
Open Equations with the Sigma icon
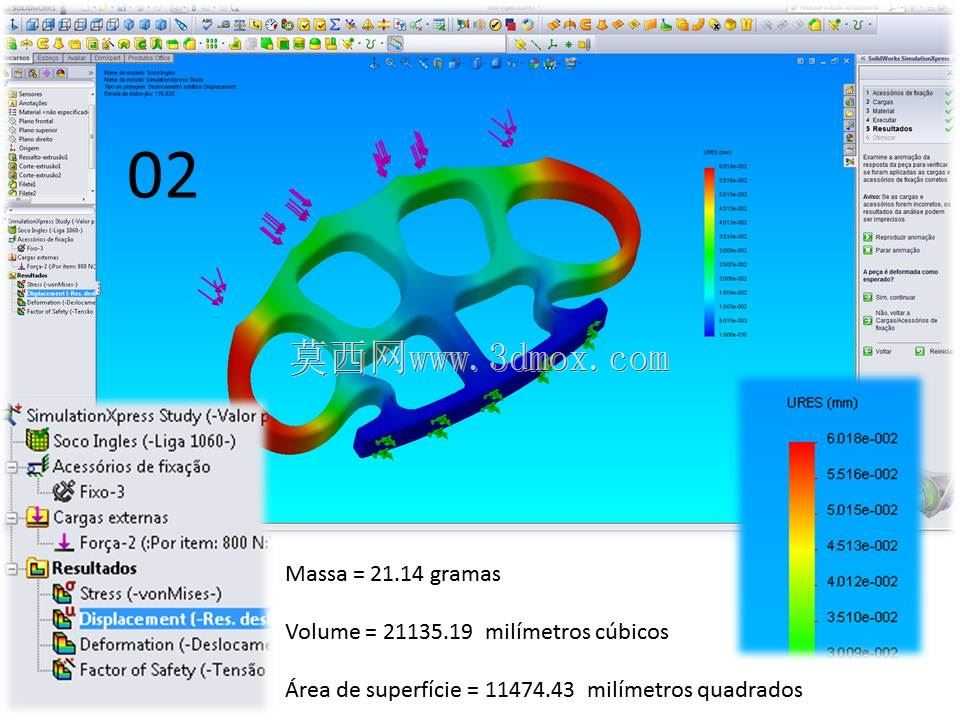pos(334,25)
